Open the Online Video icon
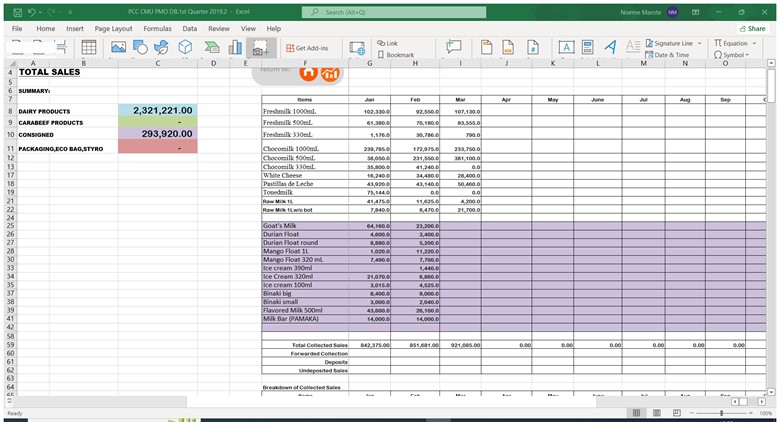The width and height of the screenshot is (780, 422). [357, 48]
